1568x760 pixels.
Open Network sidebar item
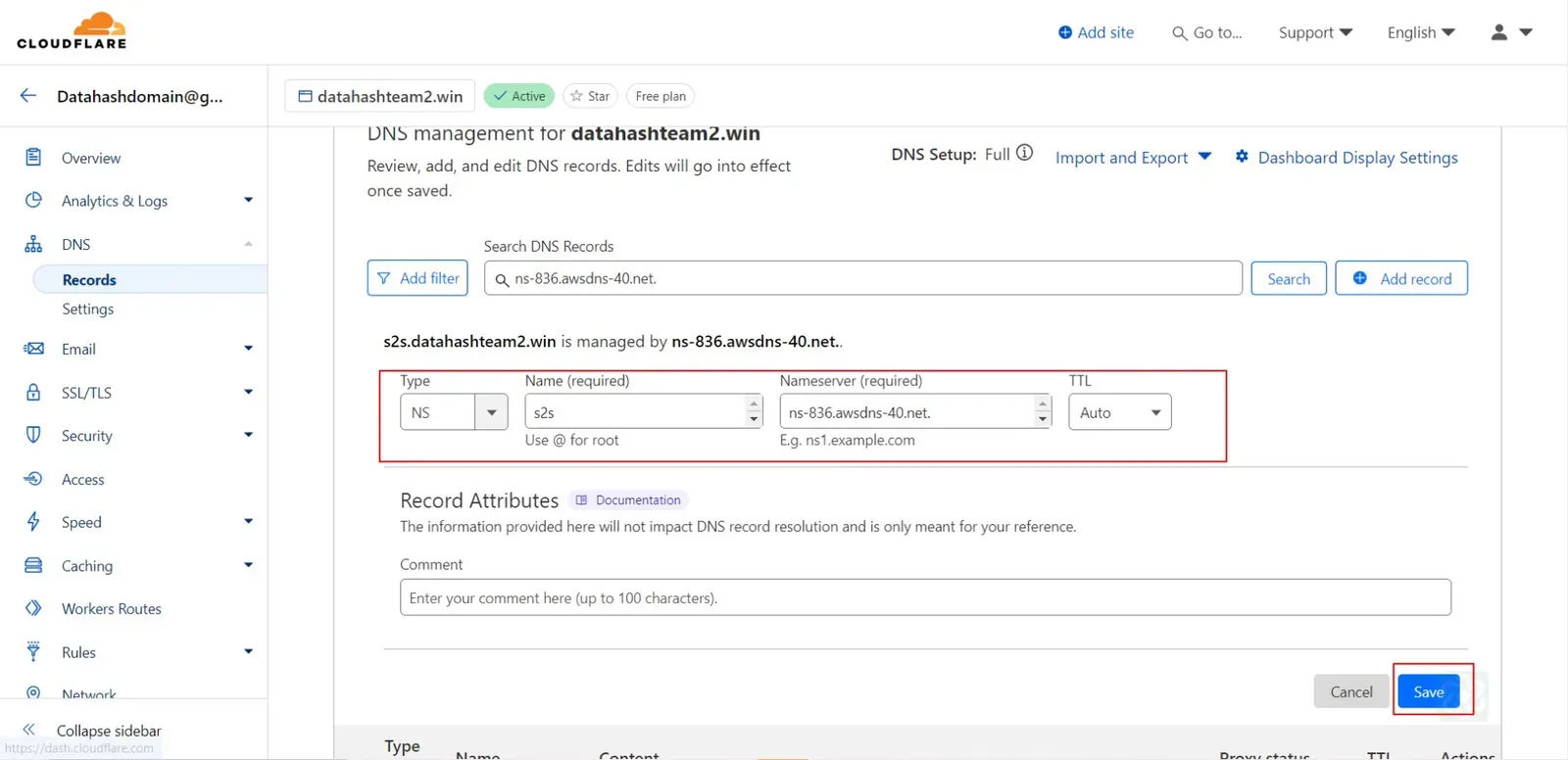click(88, 693)
